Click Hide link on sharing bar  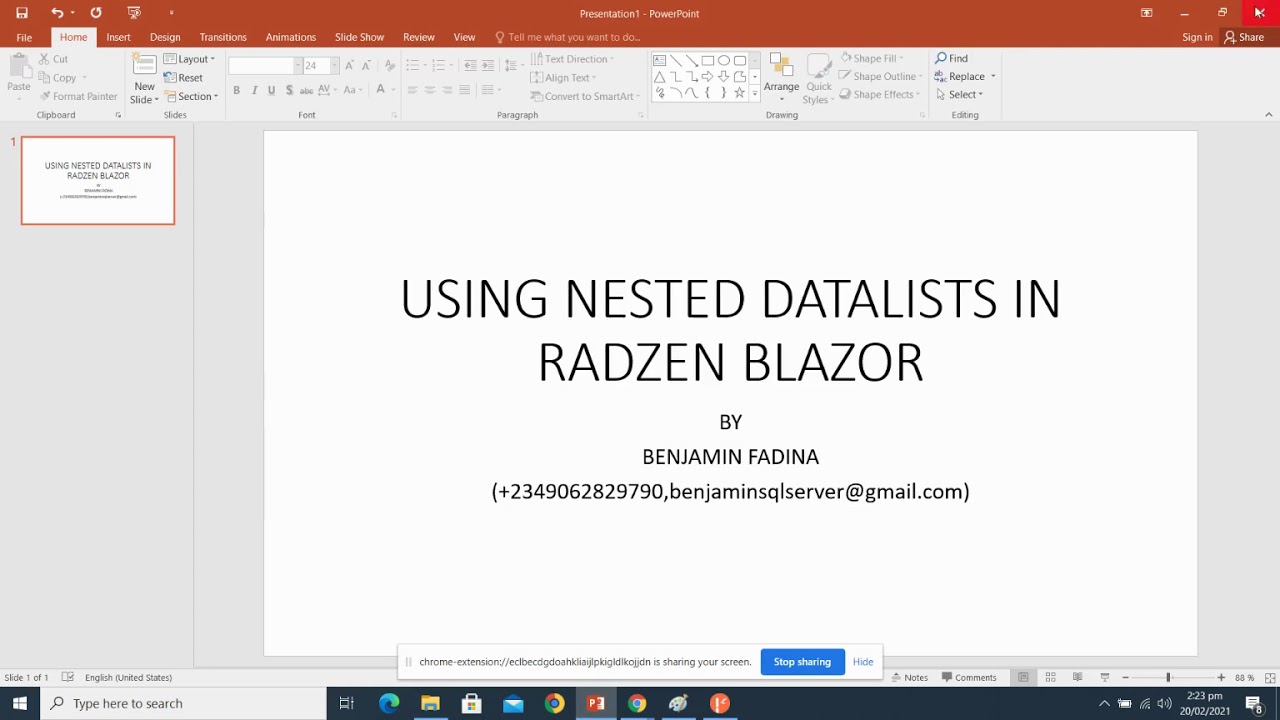point(863,662)
